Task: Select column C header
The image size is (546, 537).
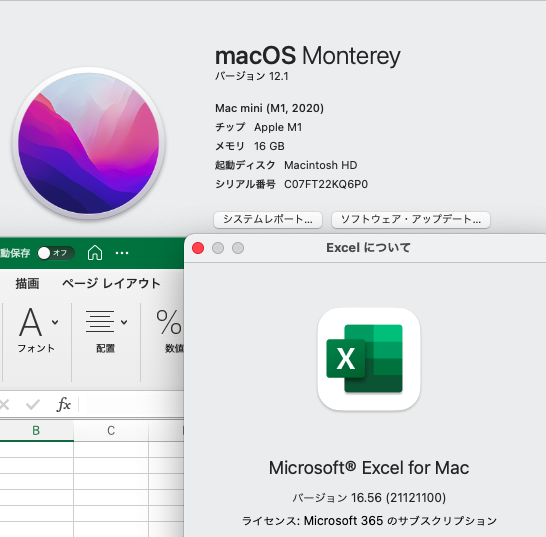Action: [111, 431]
